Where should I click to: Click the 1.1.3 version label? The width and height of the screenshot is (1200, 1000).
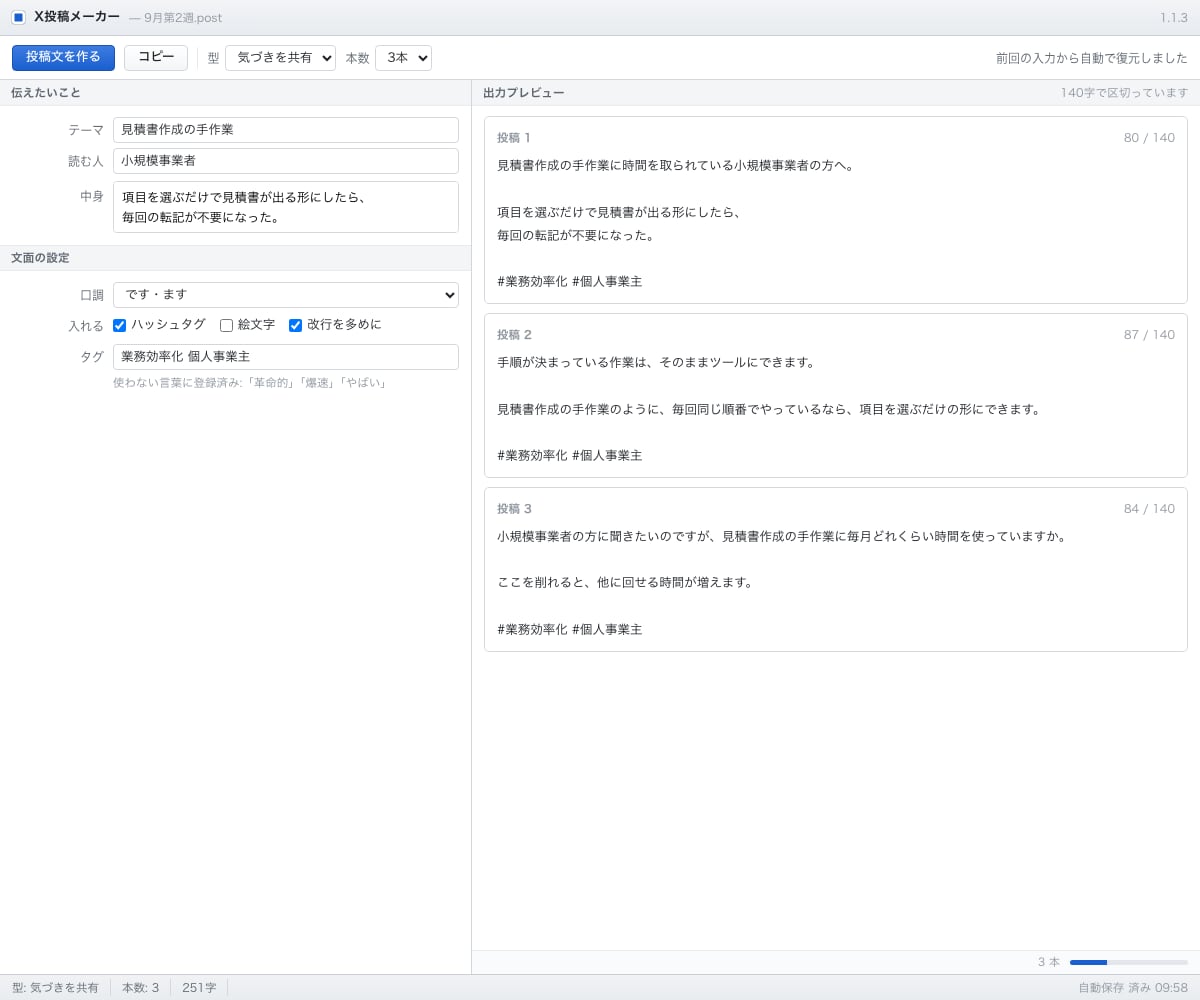pyautogui.click(x=1174, y=18)
